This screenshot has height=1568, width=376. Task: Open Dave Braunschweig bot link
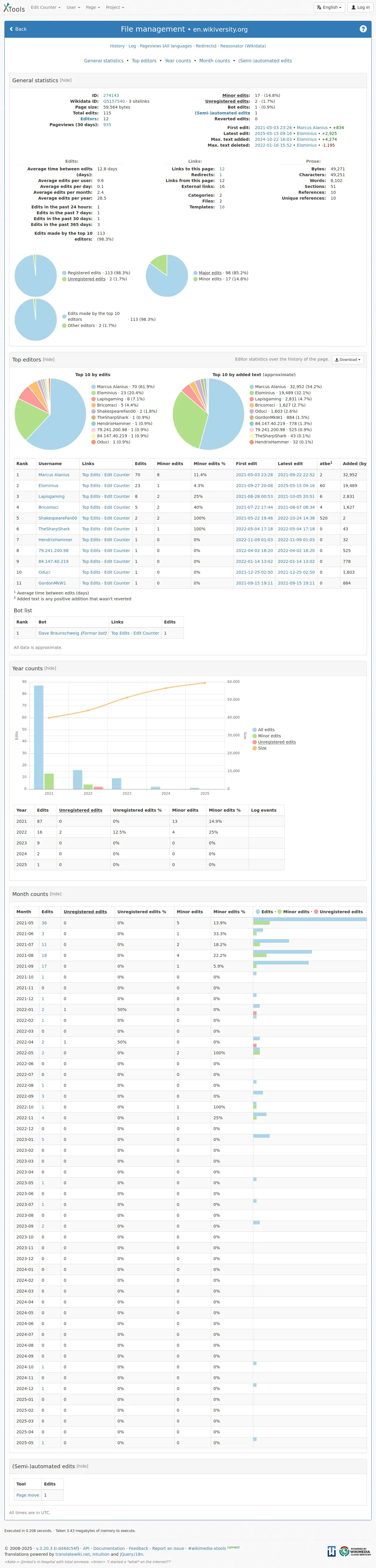59,633
